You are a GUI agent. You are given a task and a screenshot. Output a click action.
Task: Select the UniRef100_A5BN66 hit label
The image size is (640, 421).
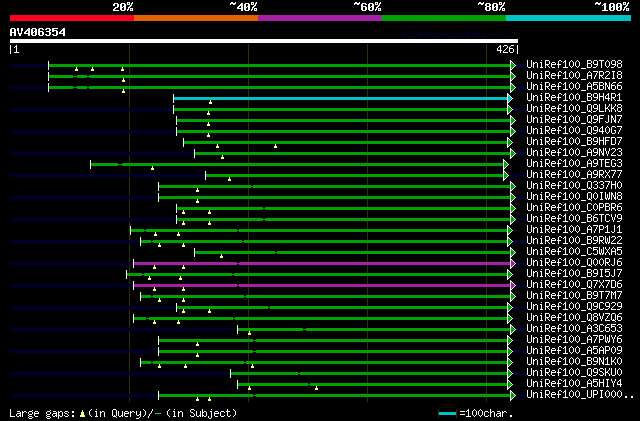574,87
